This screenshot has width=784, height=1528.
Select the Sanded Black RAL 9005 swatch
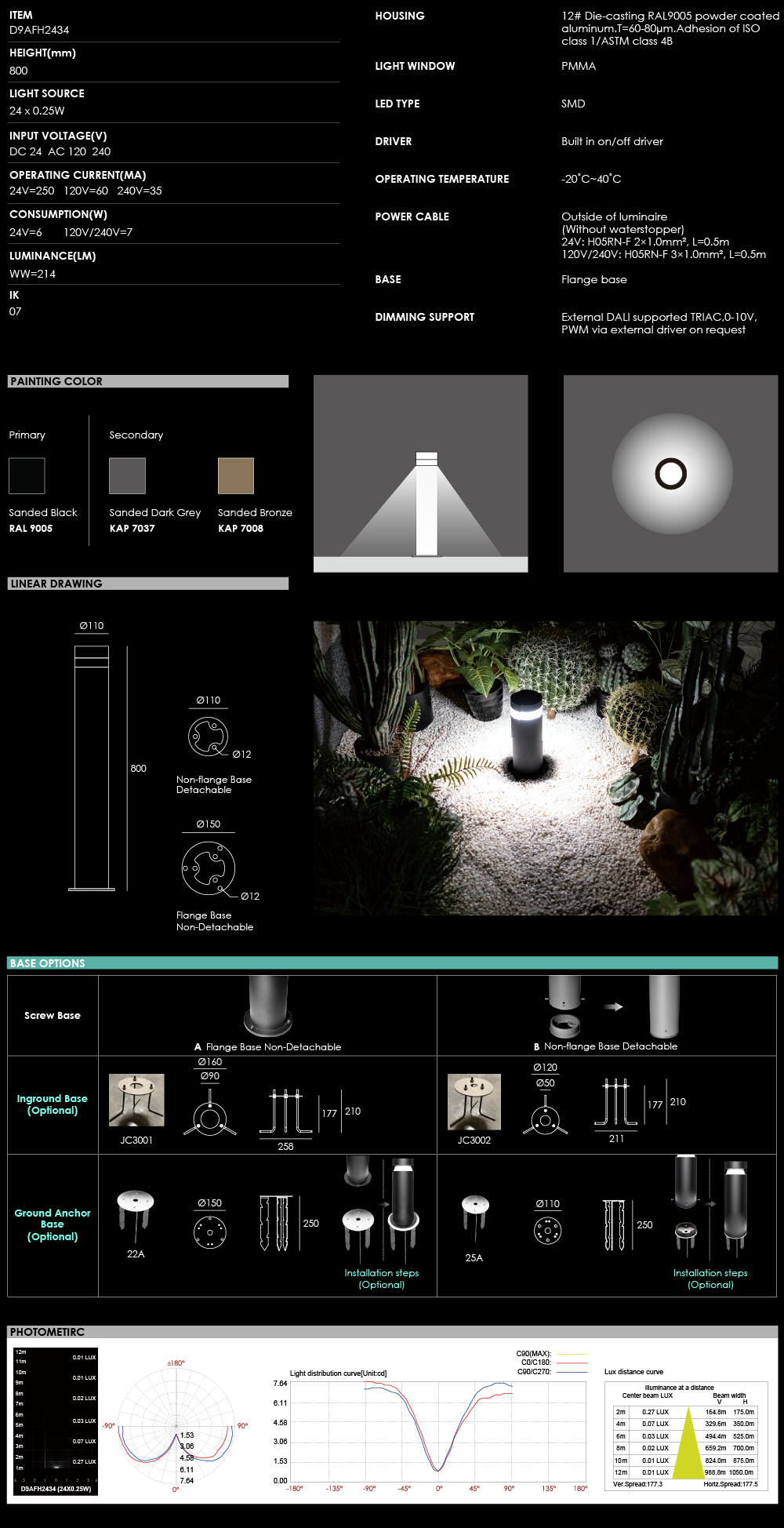[x=27, y=476]
